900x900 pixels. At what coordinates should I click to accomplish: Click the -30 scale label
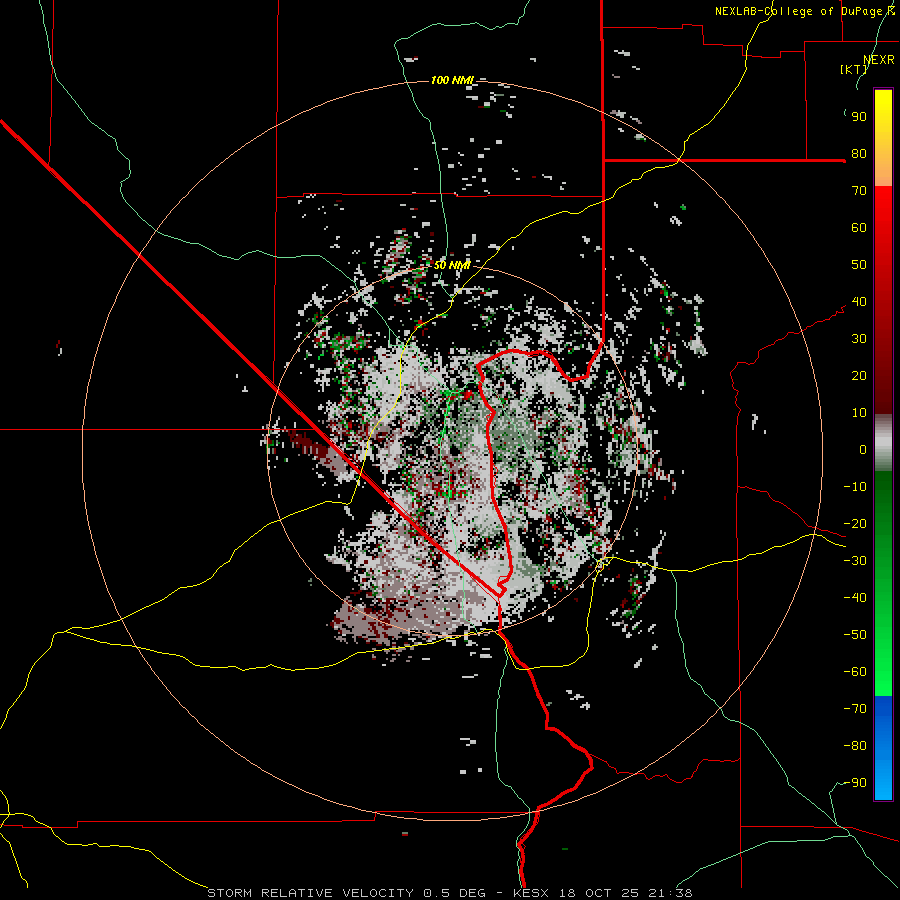coord(855,561)
